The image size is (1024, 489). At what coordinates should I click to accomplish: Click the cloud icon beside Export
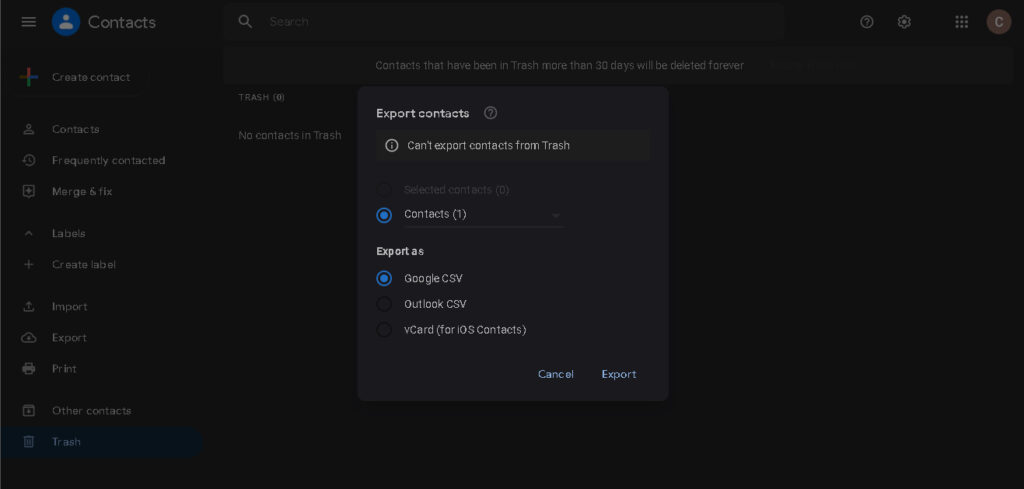click(x=29, y=338)
